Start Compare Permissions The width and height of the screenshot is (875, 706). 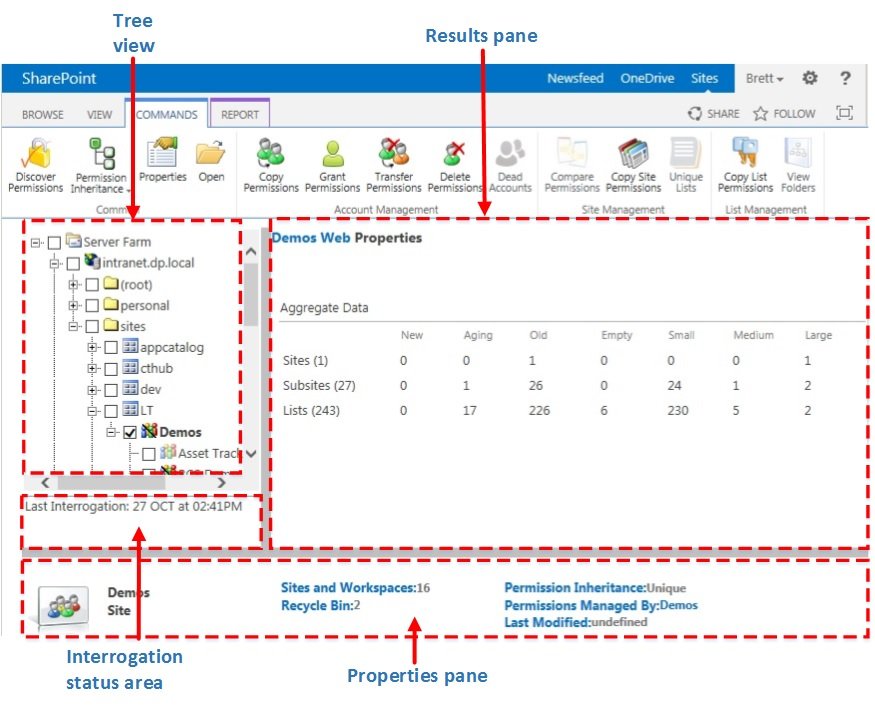click(572, 165)
